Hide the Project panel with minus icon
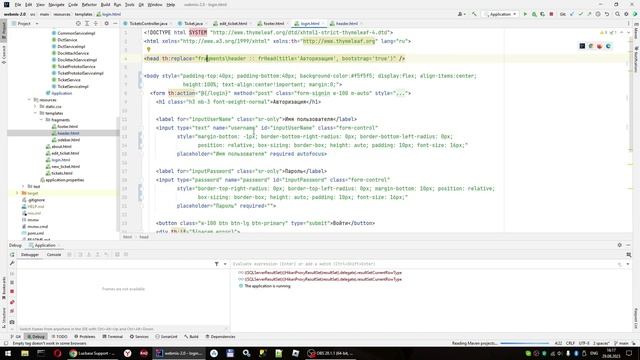Screen dimensions: 640x360 click(115, 24)
